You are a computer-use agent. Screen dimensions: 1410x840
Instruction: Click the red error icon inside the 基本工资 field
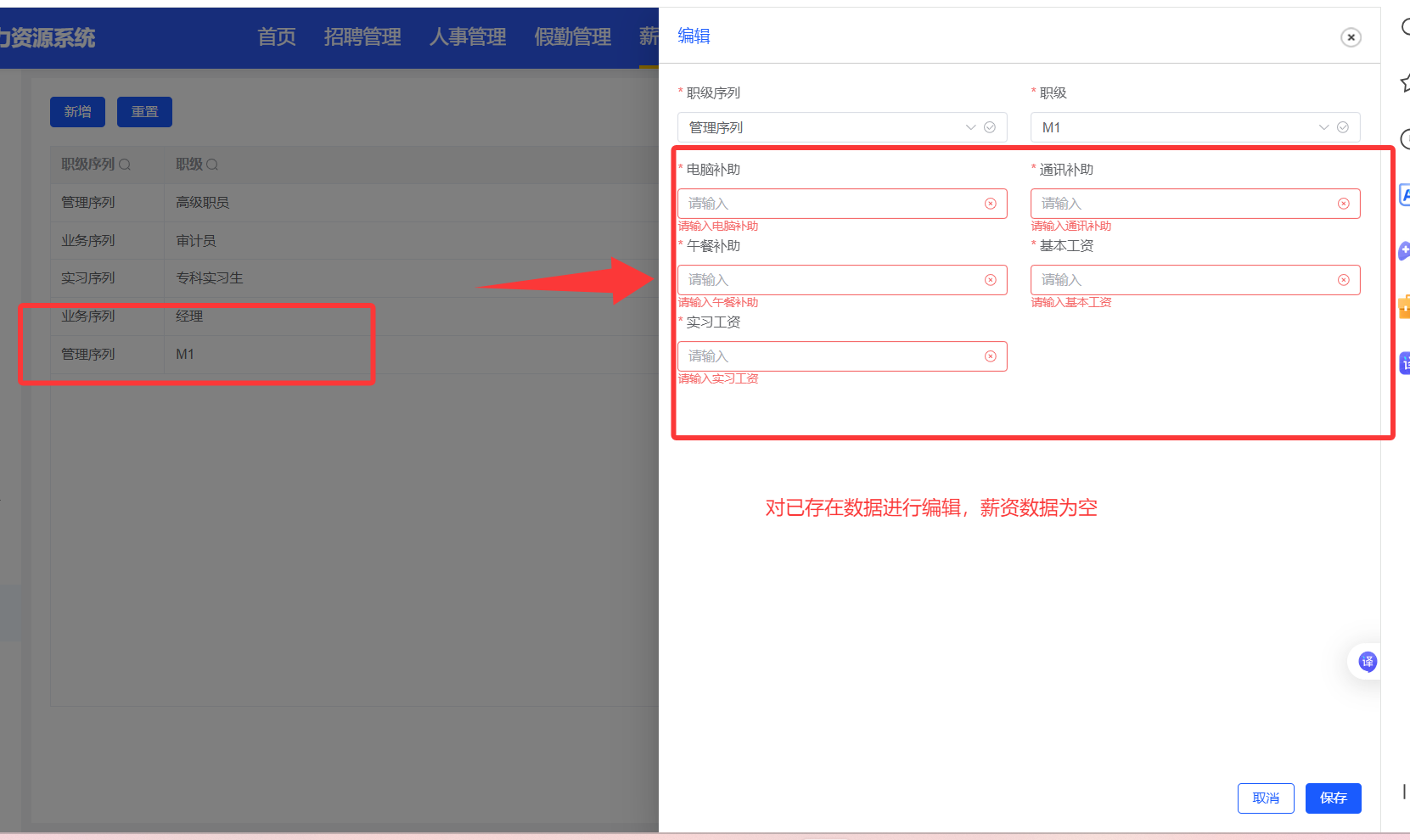[x=1343, y=280]
